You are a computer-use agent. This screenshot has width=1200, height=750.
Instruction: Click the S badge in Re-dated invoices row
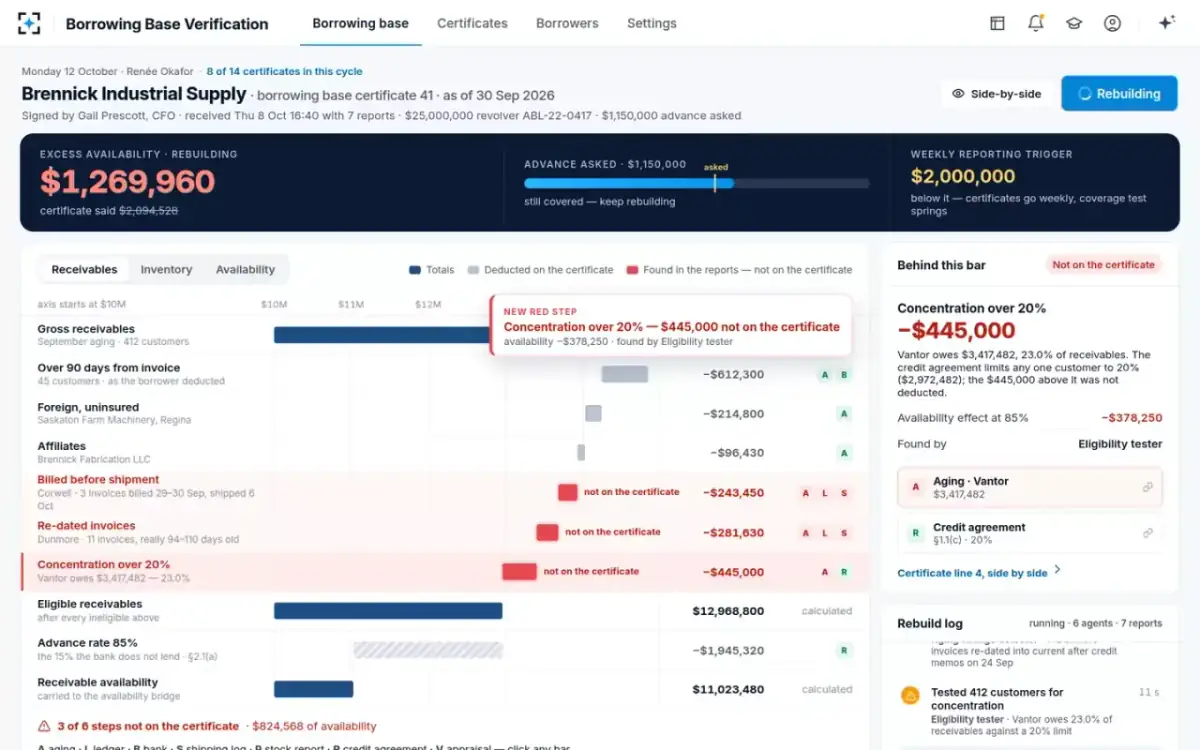pos(844,533)
